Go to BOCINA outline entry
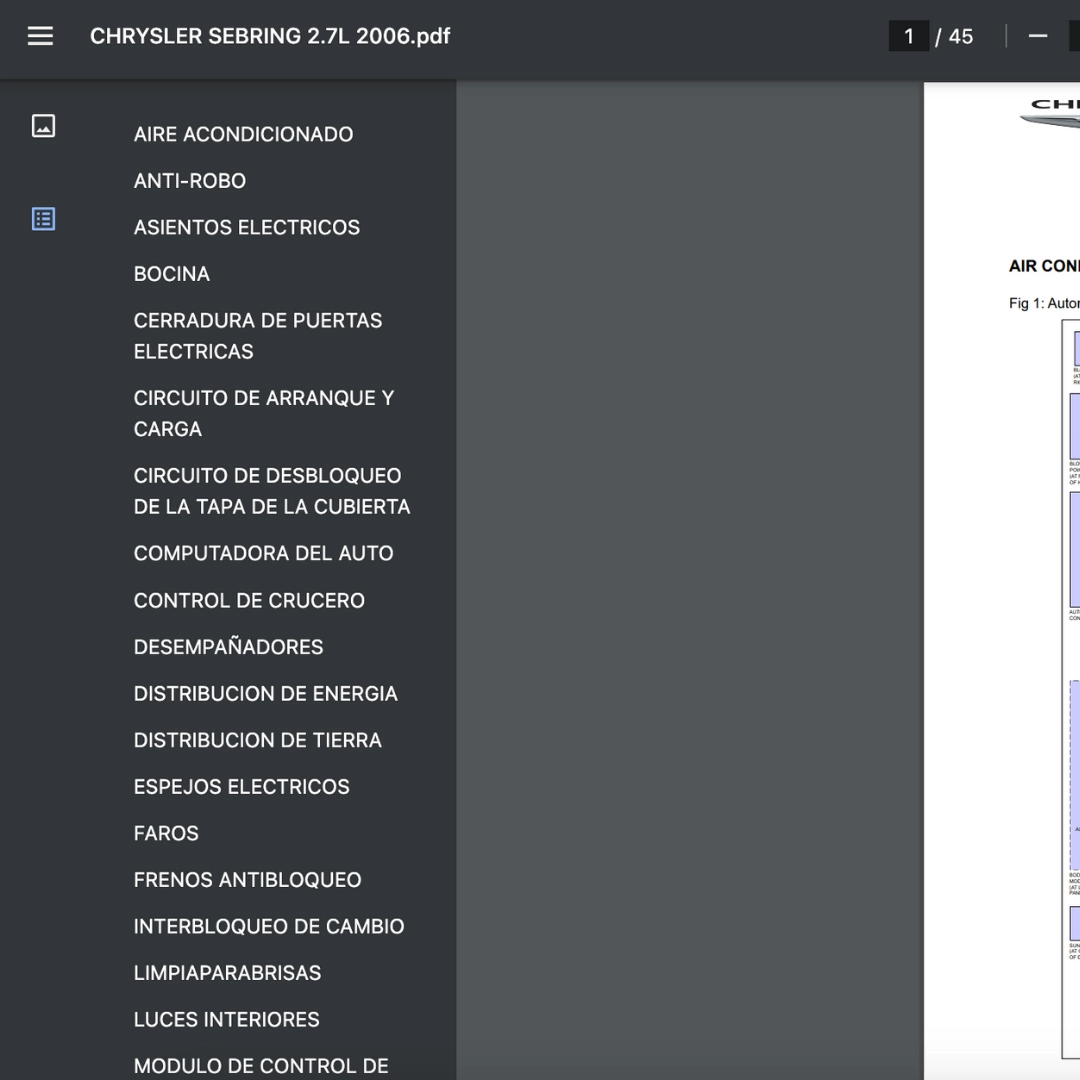This screenshot has width=1080, height=1080. [x=172, y=274]
